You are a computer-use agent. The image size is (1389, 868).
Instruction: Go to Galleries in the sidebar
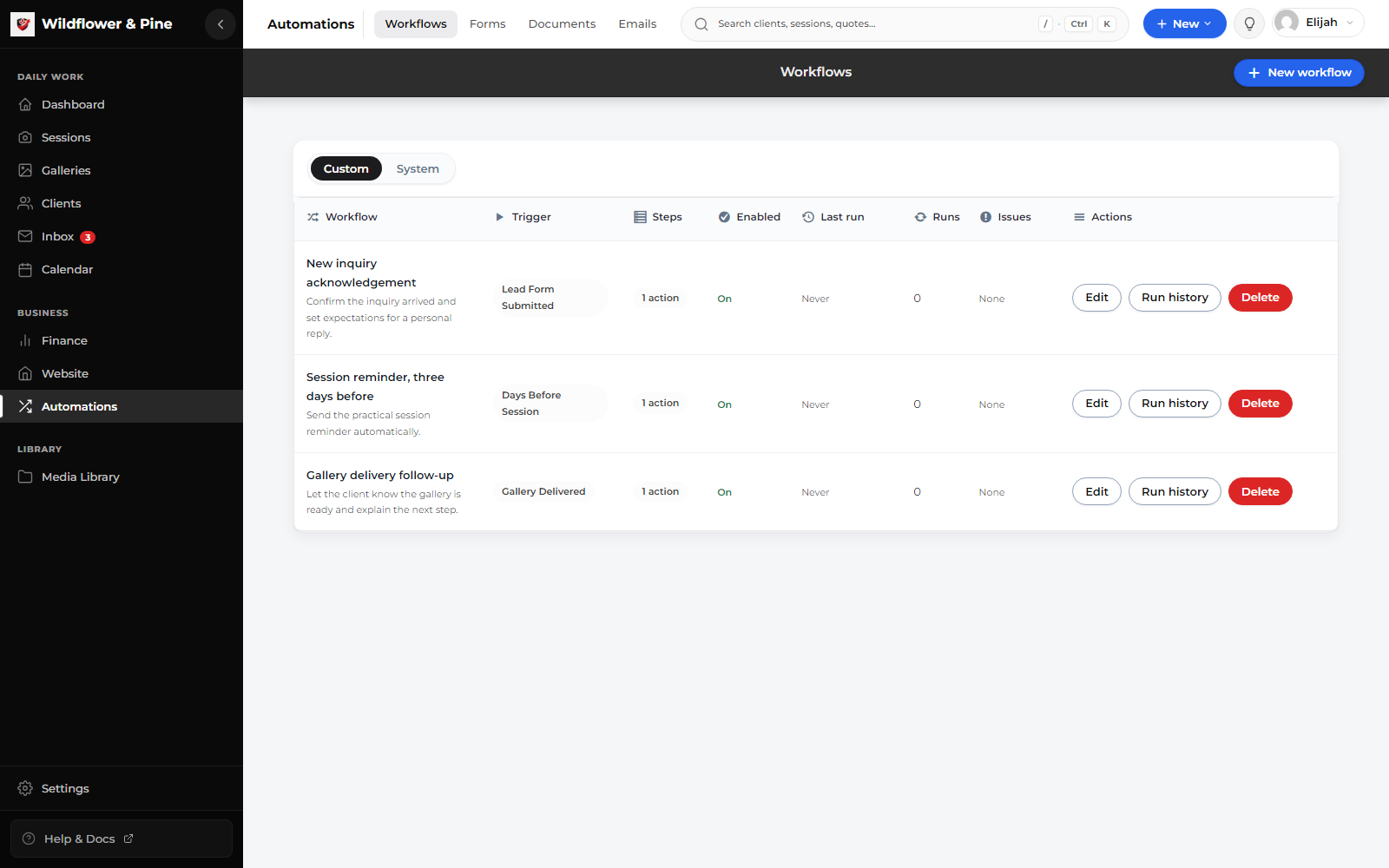pos(122,170)
